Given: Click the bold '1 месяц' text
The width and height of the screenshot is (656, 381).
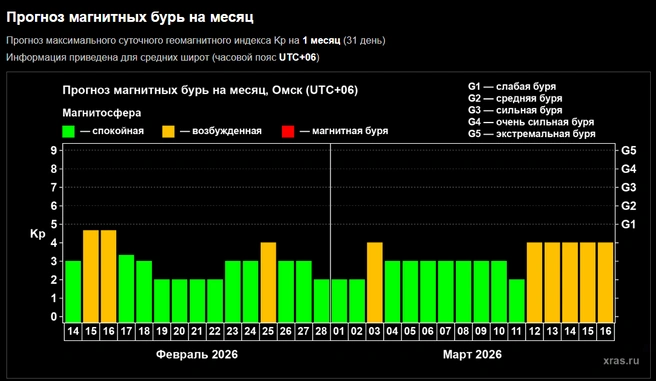Looking at the screenshot, I should click(321, 41).
